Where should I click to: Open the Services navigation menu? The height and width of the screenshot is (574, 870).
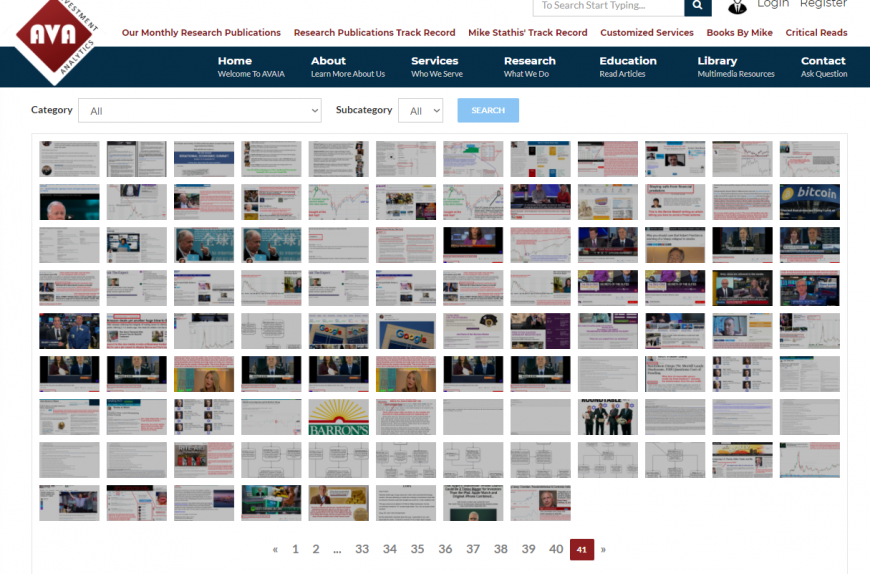point(434,66)
